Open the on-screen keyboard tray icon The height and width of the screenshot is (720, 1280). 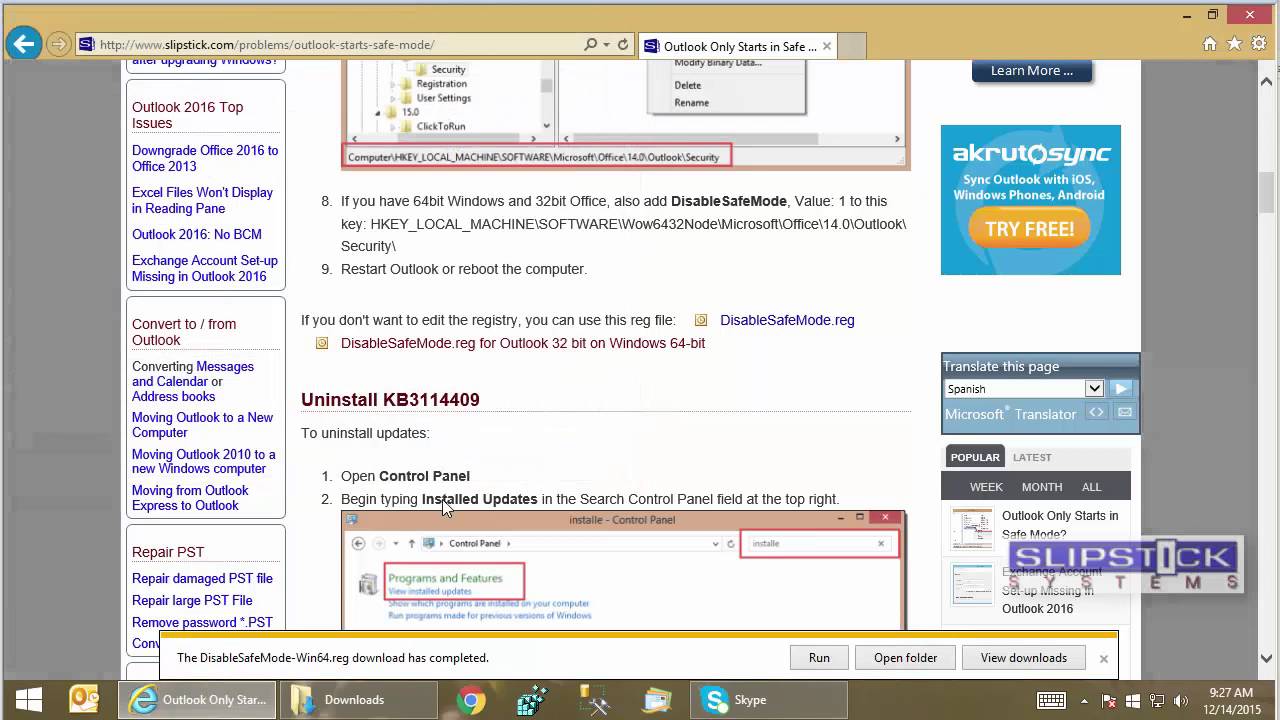pos(1051,700)
